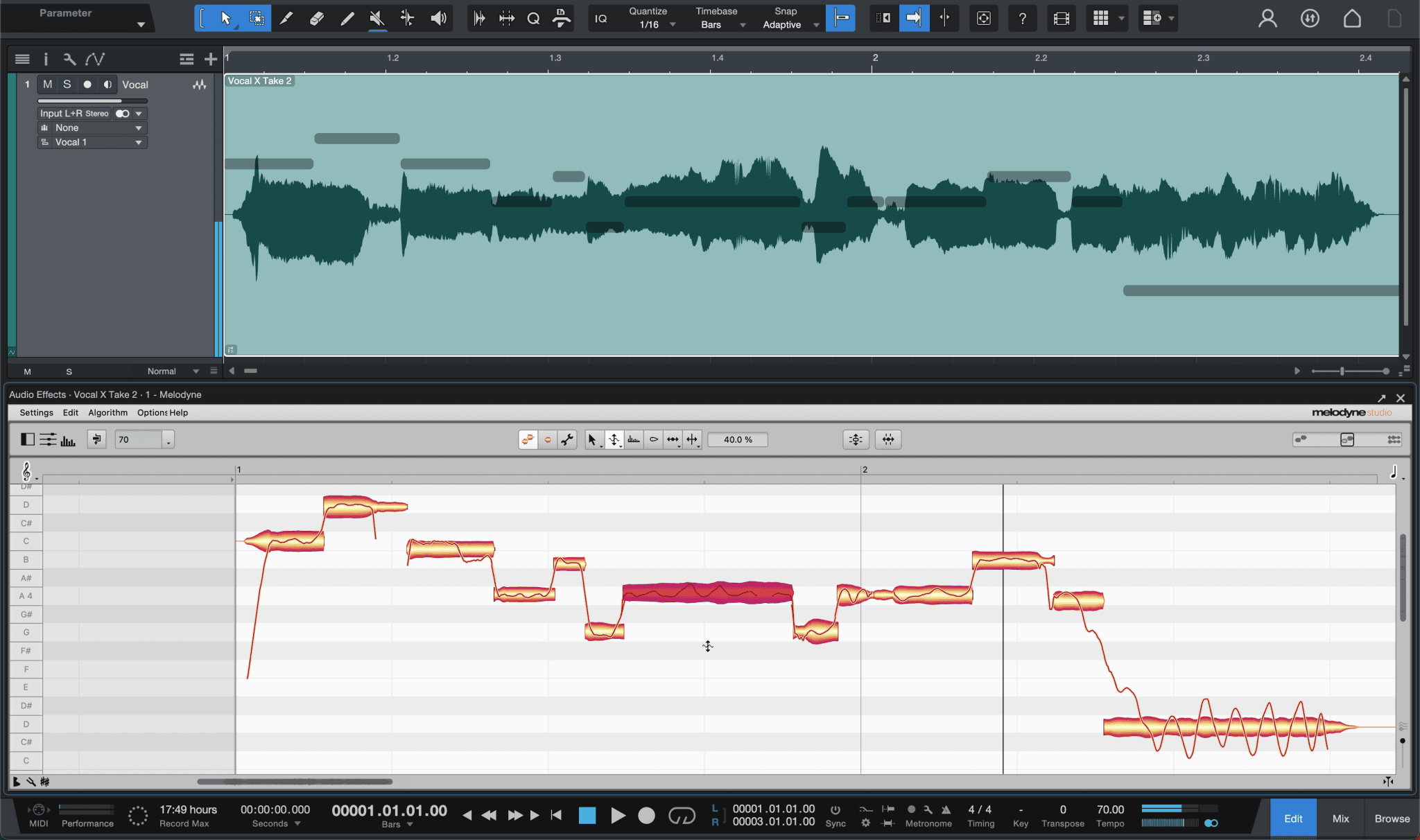Open Melodyne's Algorithm menu
The height and width of the screenshot is (840, 1420).
[107, 412]
